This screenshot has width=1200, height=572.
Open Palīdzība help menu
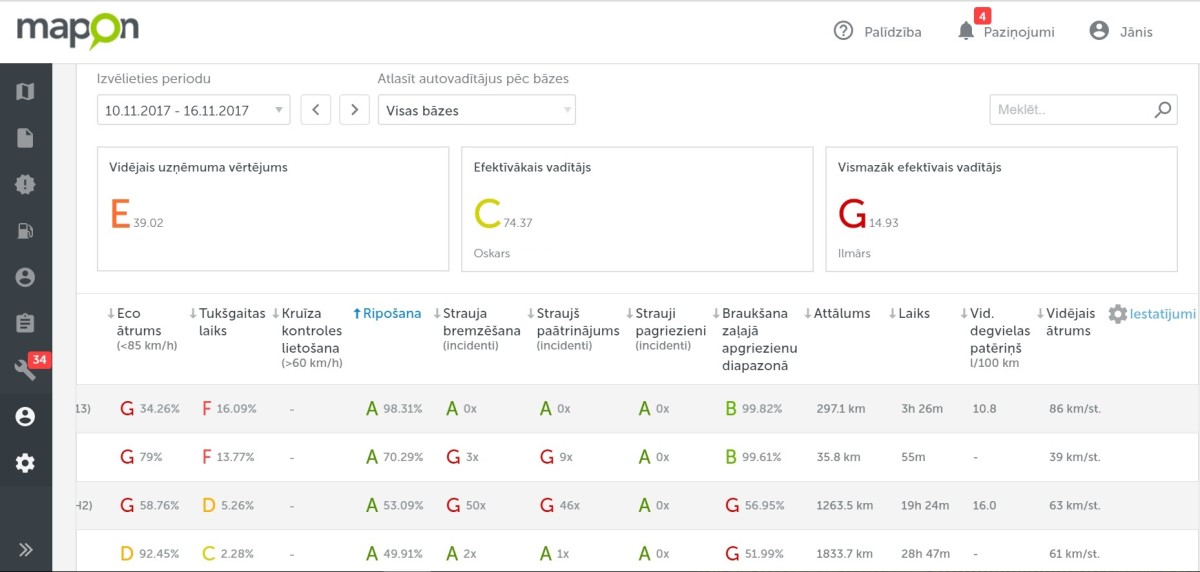coord(877,32)
